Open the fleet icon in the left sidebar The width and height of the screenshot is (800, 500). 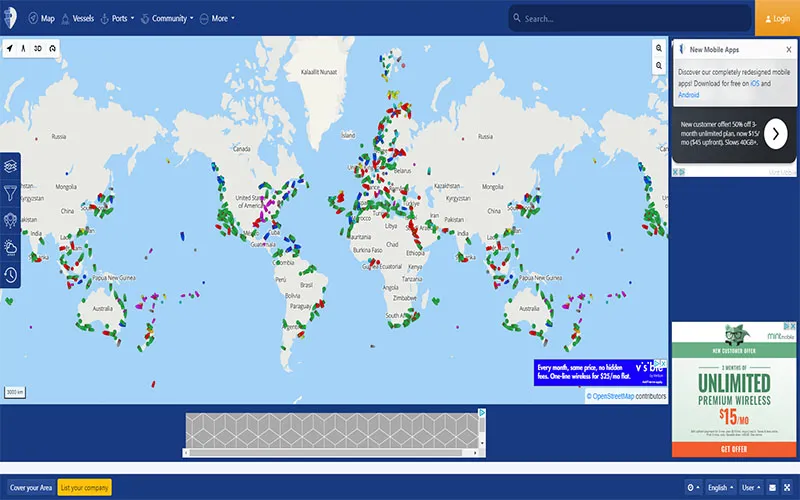tap(10, 220)
